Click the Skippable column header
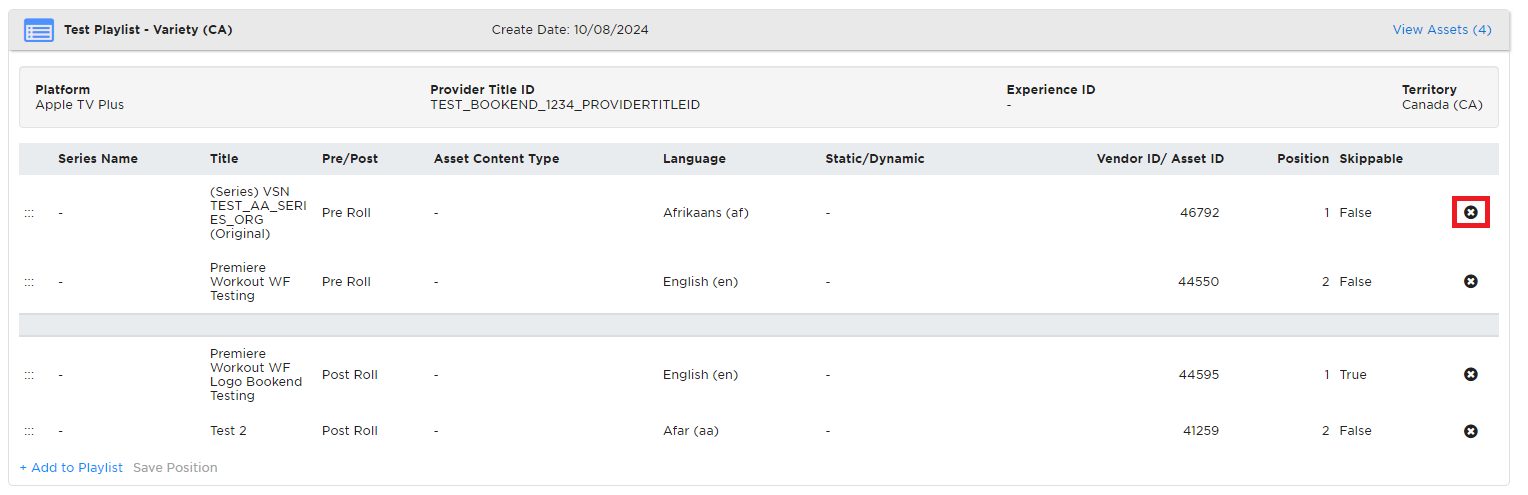 click(1371, 159)
